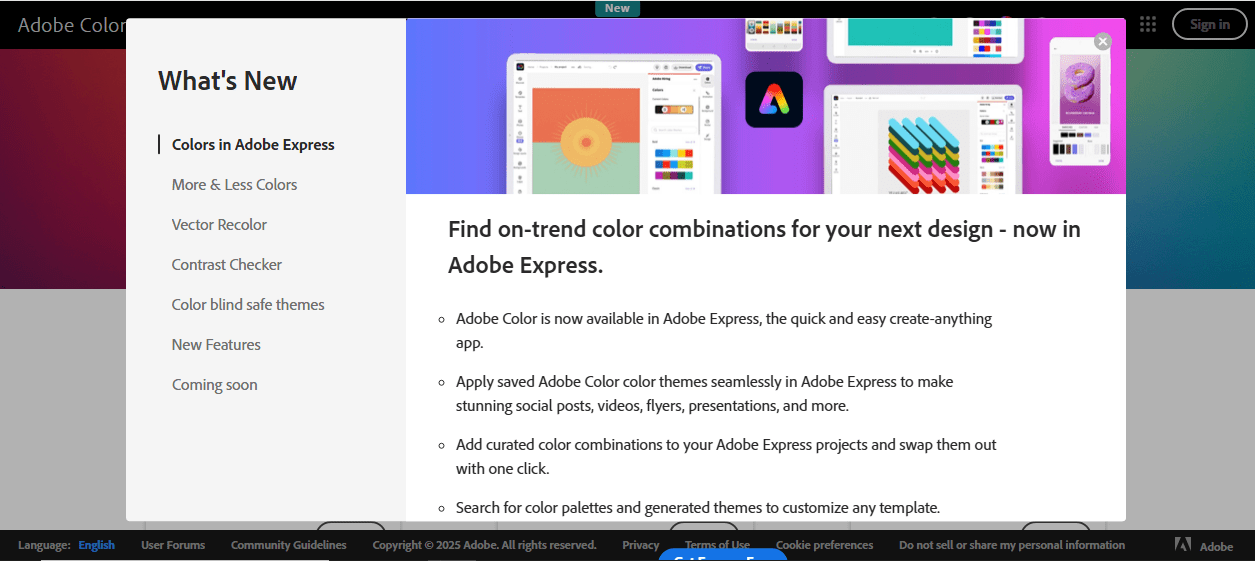Open the User Forums link
The height and width of the screenshot is (561, 1255).
(173, 545)
